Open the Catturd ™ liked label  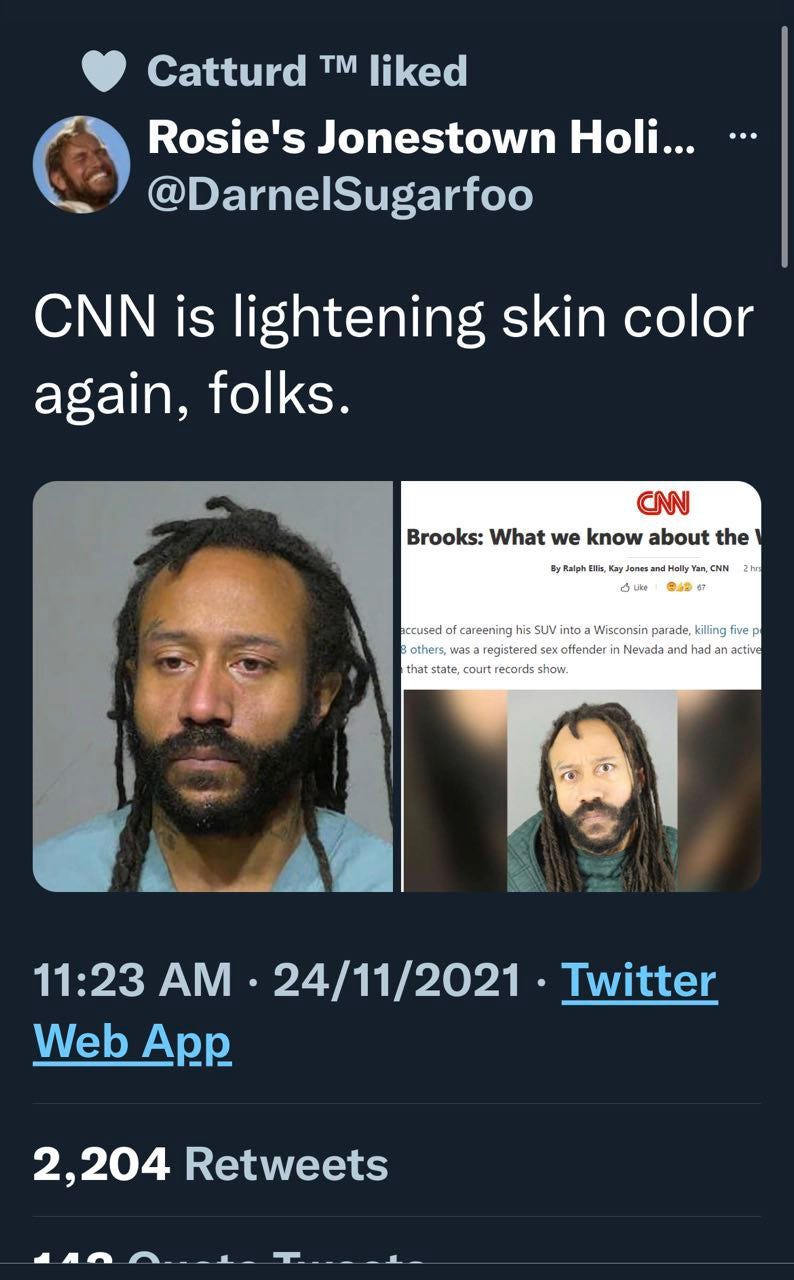307,70
